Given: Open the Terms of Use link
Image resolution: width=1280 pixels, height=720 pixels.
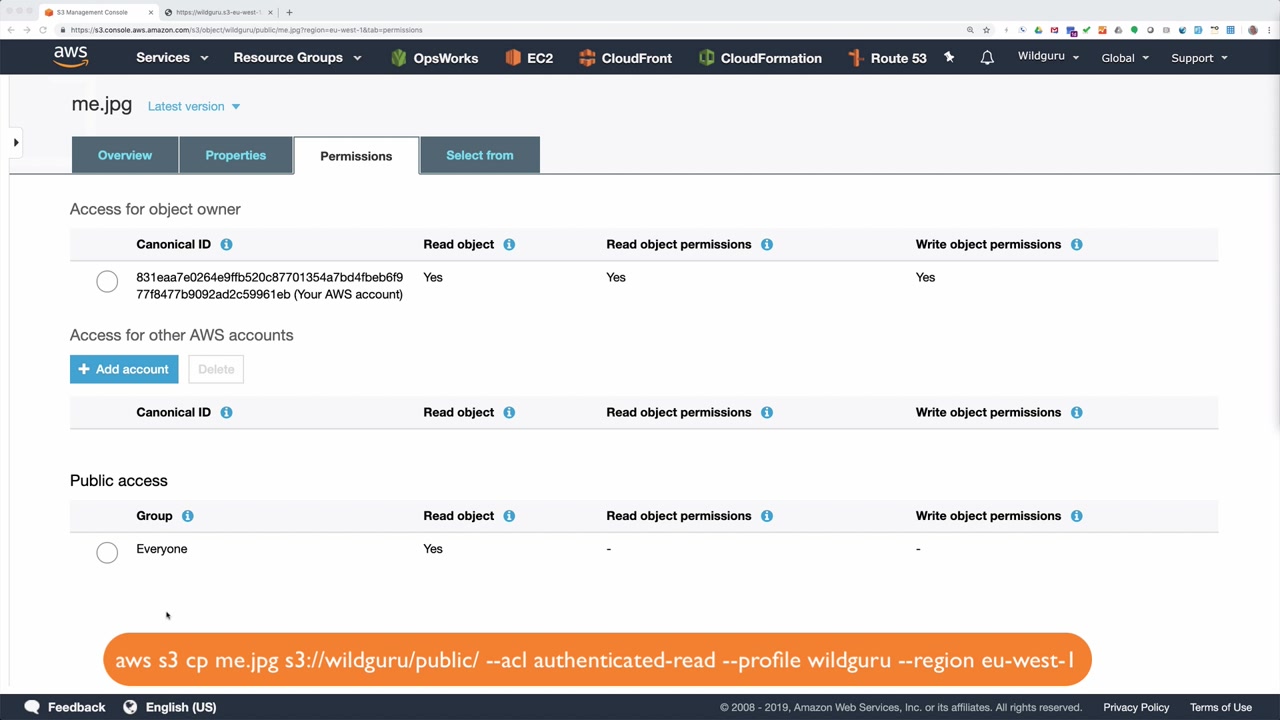Looking at the screenshot, I should point(1221,707).
